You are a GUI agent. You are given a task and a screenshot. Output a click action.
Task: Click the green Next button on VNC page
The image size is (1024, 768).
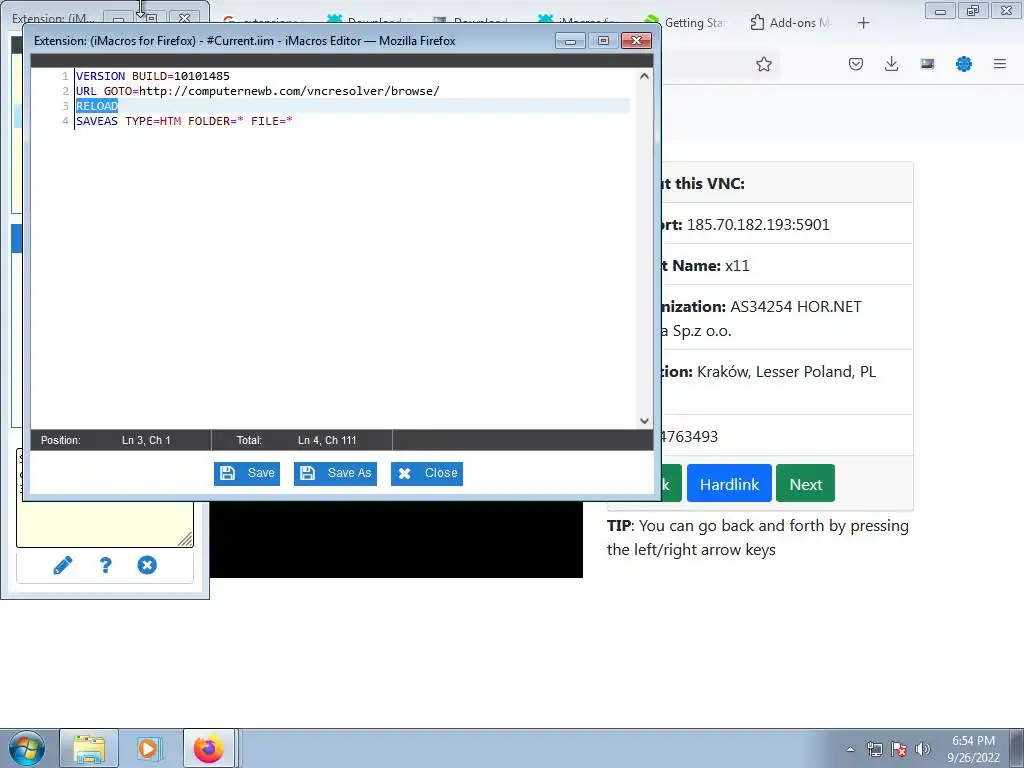coord(805,484)
